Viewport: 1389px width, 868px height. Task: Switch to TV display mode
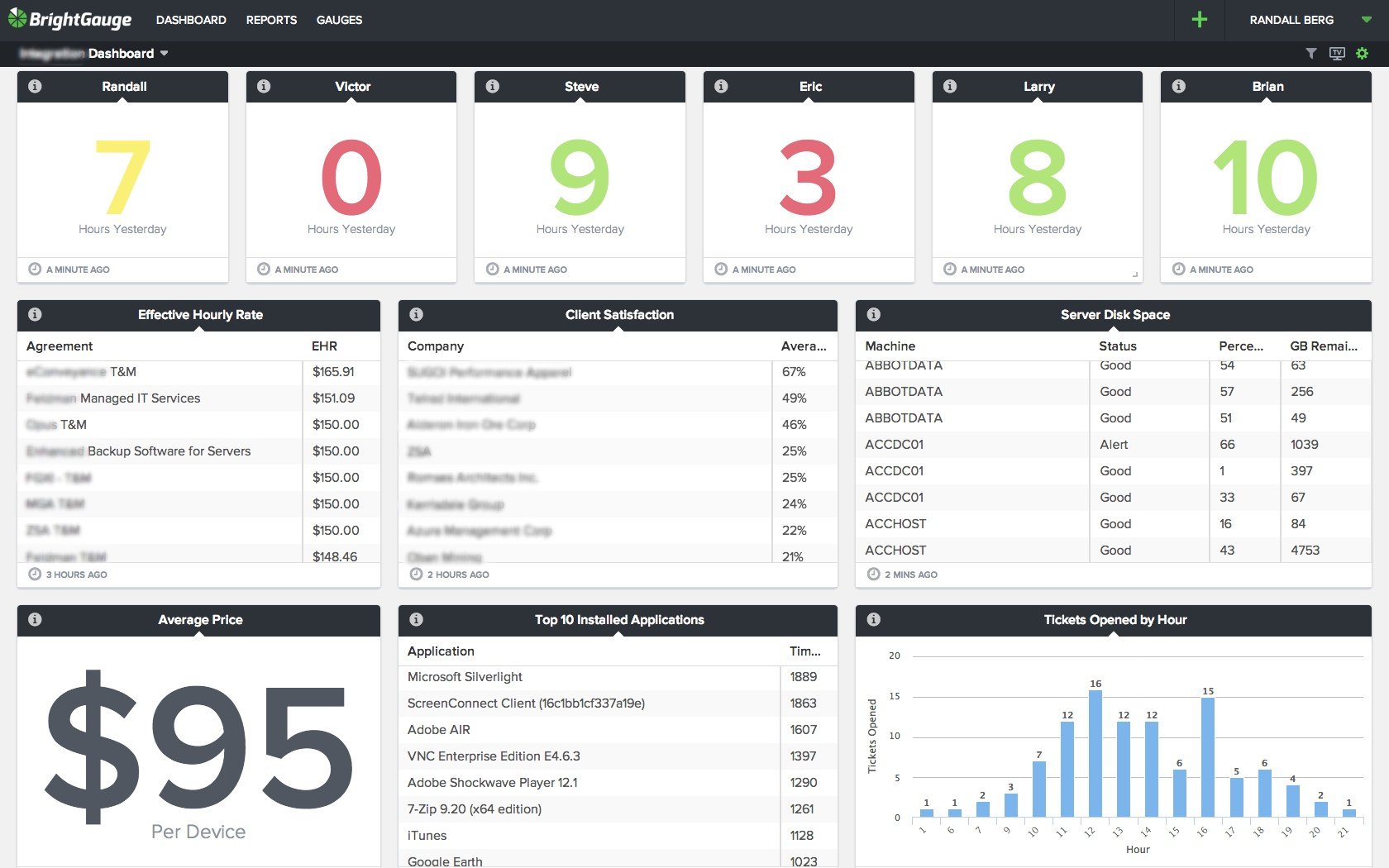[1337, 54]
